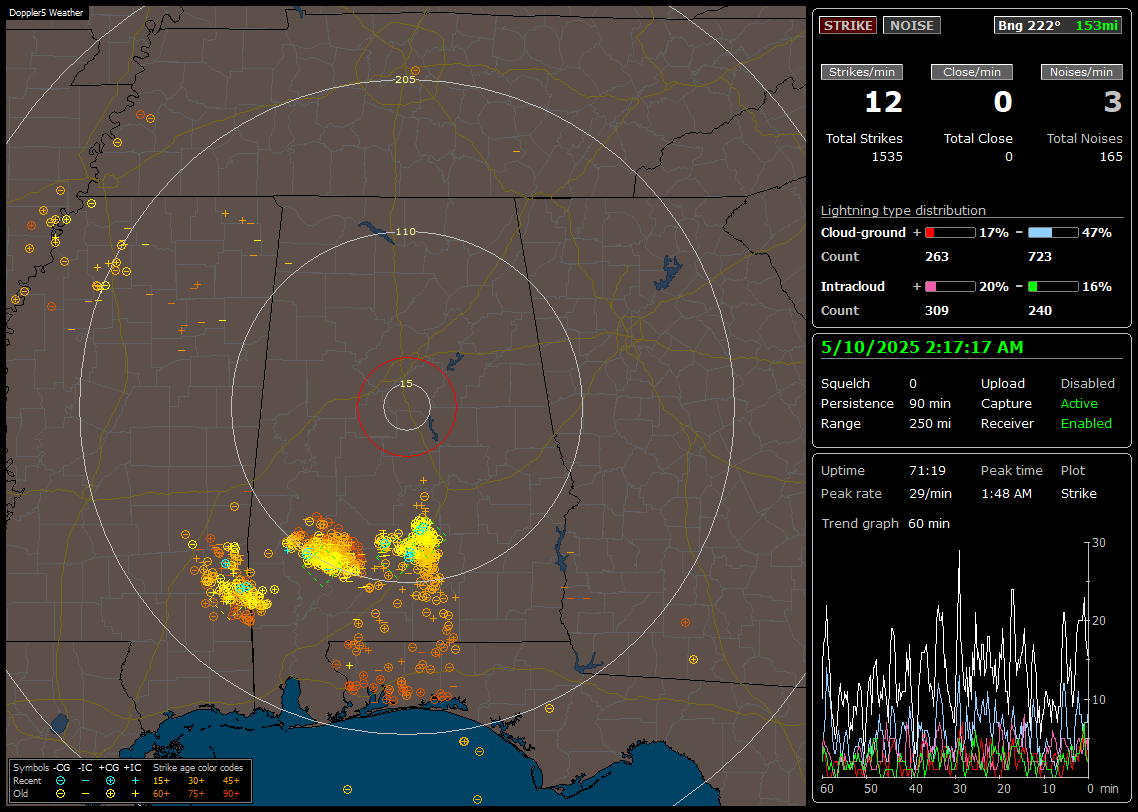
Task: Select the Close/min header button
Action: [x=972, y=72]
